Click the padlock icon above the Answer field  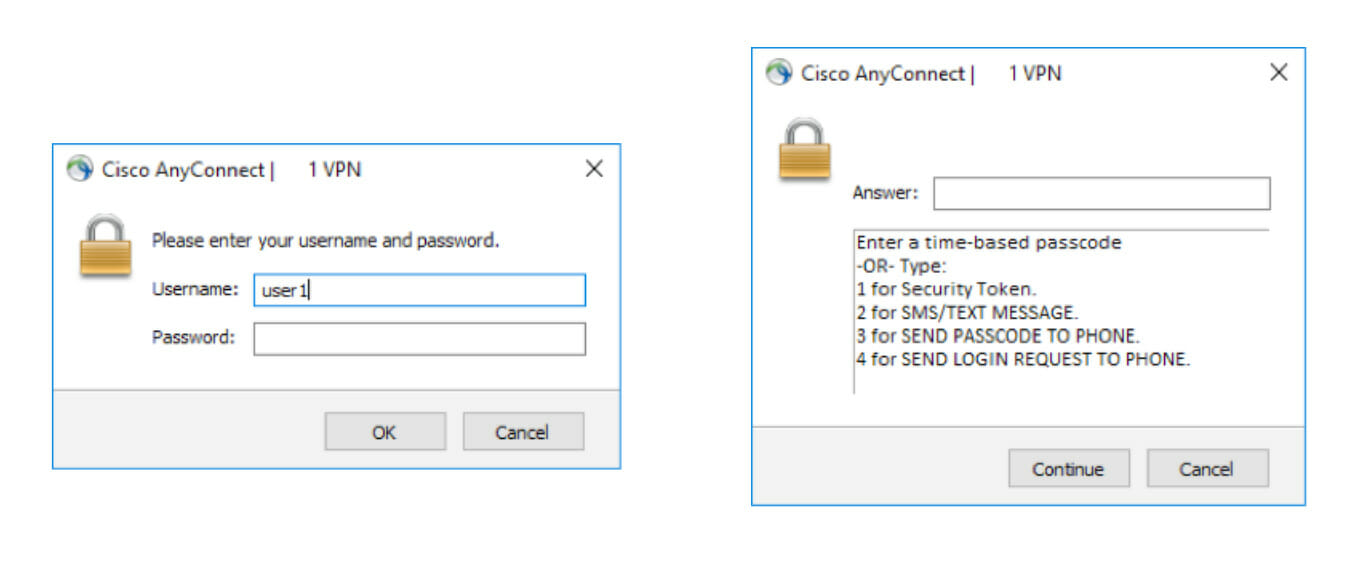[x=805, y=150]
